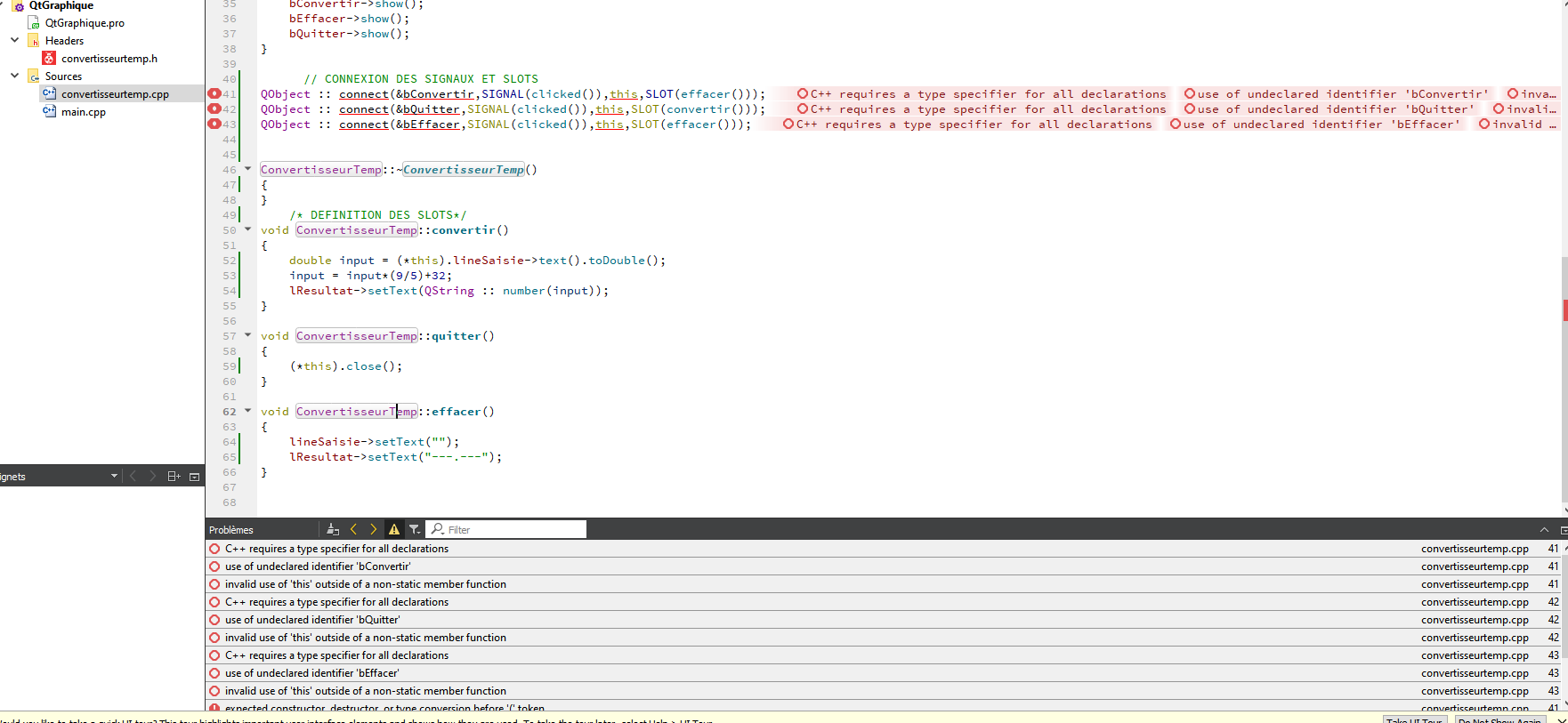Fold the convertir() function at line 50

pyautogui.click(x=248, y=229)
